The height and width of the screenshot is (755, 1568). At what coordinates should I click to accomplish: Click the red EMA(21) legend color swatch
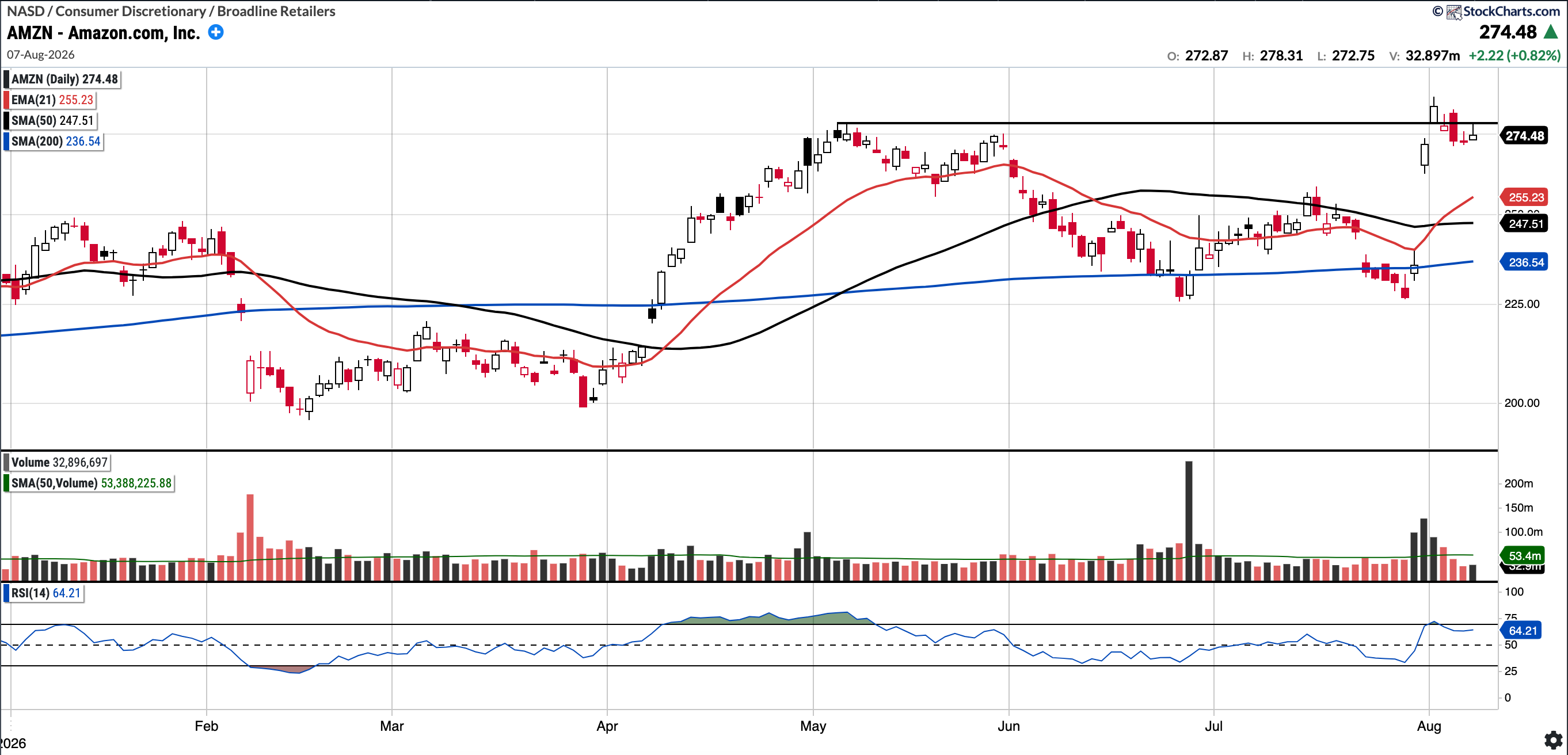coord(6,100)
